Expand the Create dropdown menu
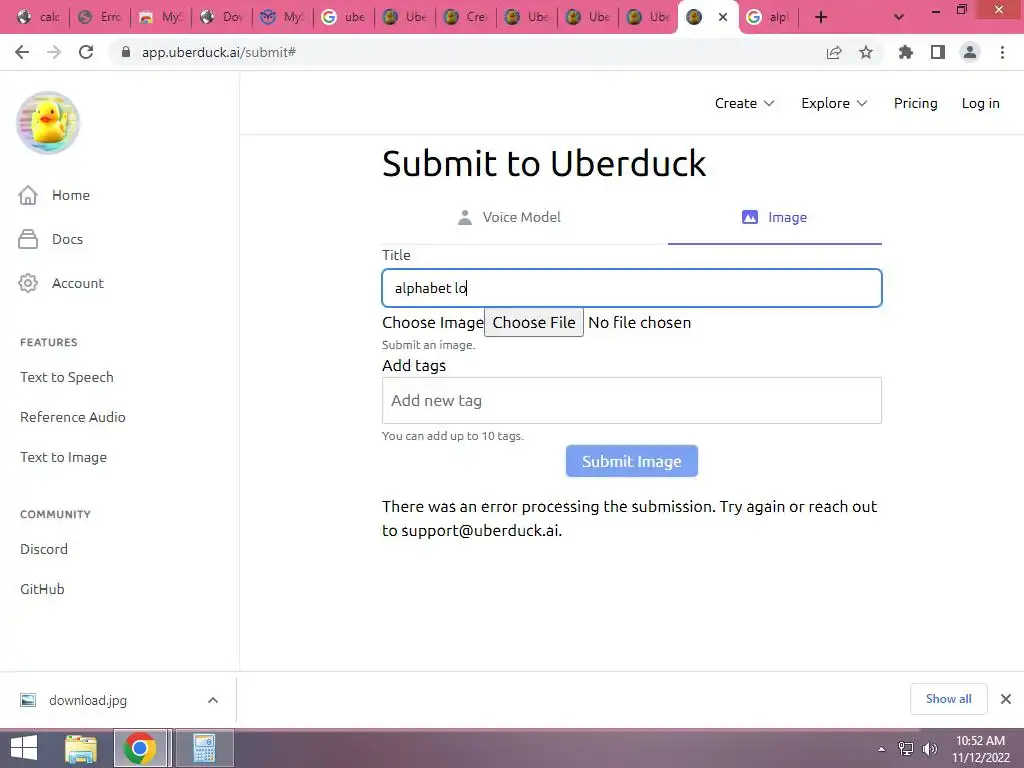This screenshot has height=768, width=1024. tap(744, 103)
